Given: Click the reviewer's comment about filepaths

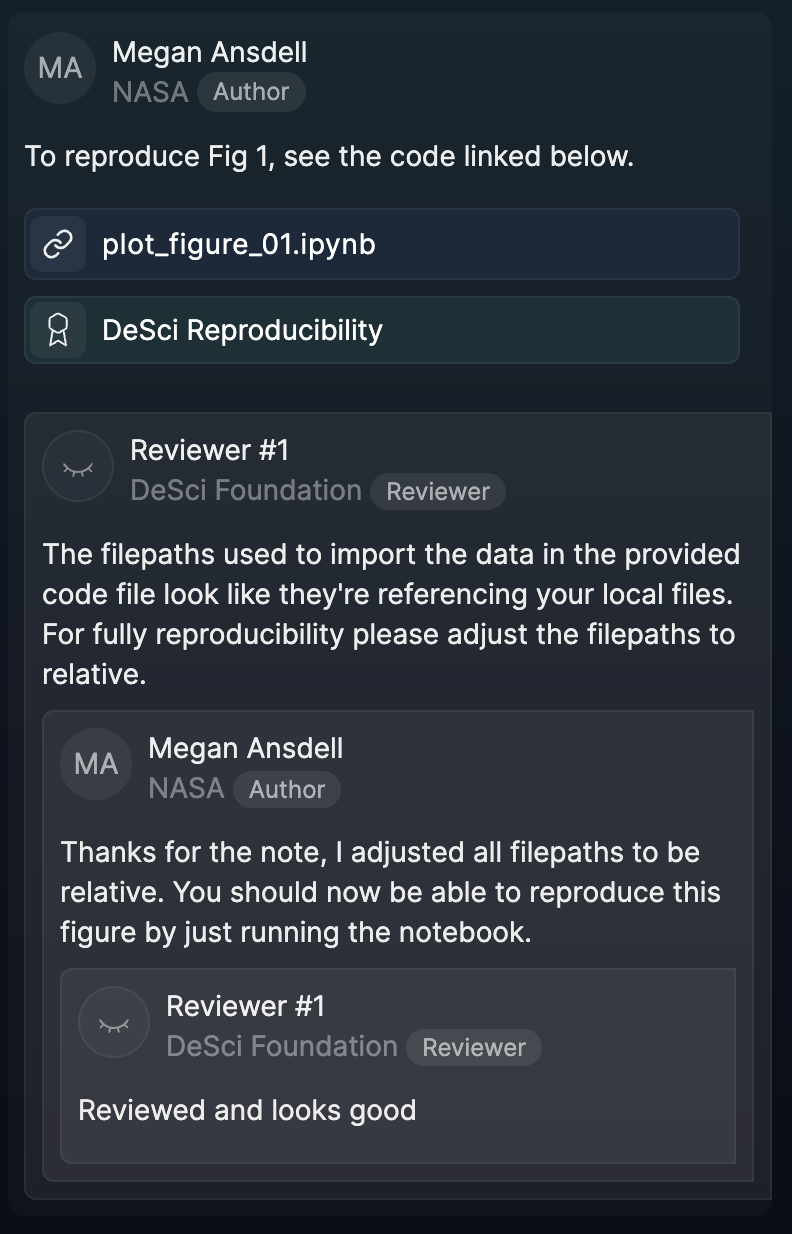Looking at the screenshot, I should click(x=390, y=614).
